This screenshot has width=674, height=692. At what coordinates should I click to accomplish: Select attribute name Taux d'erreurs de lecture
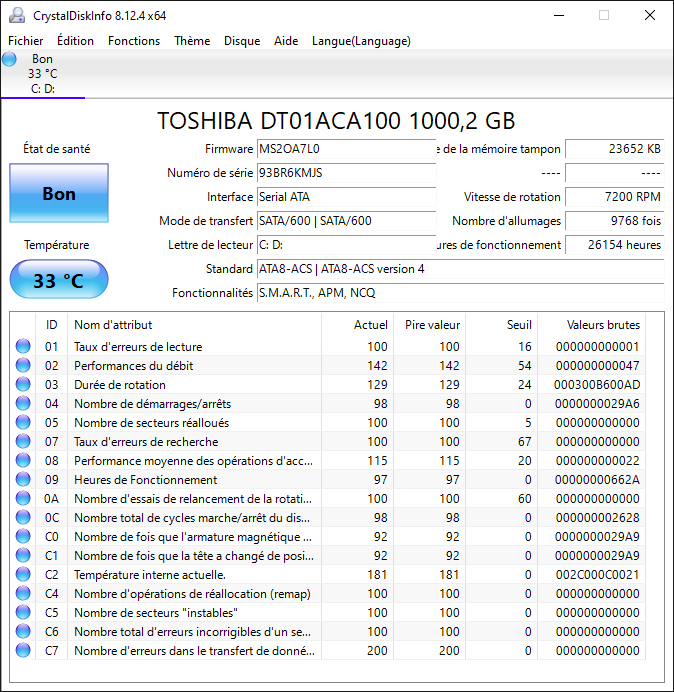point(138,346)
